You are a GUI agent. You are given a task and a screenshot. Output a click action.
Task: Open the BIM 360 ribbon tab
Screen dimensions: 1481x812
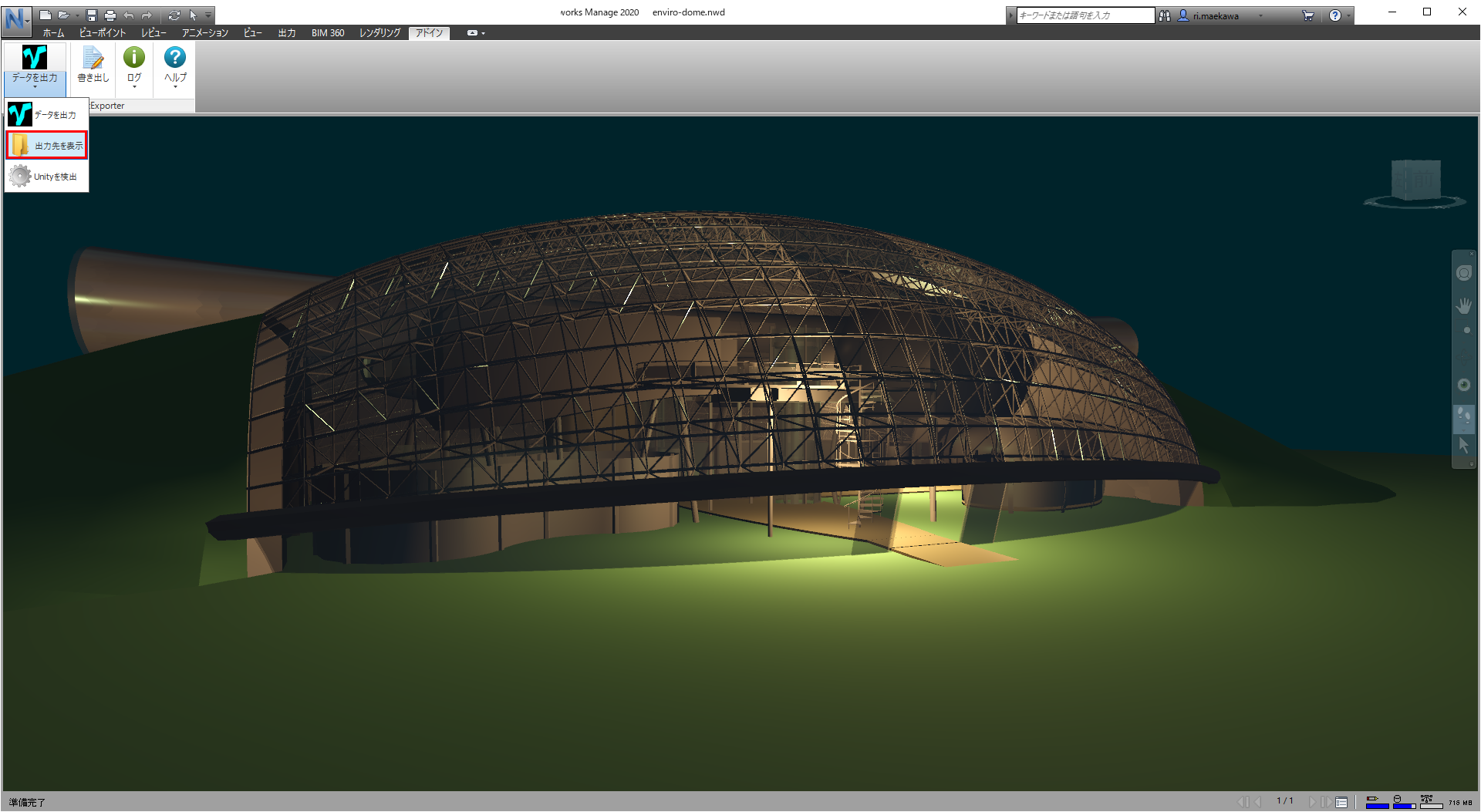click(x=328, y=33)
